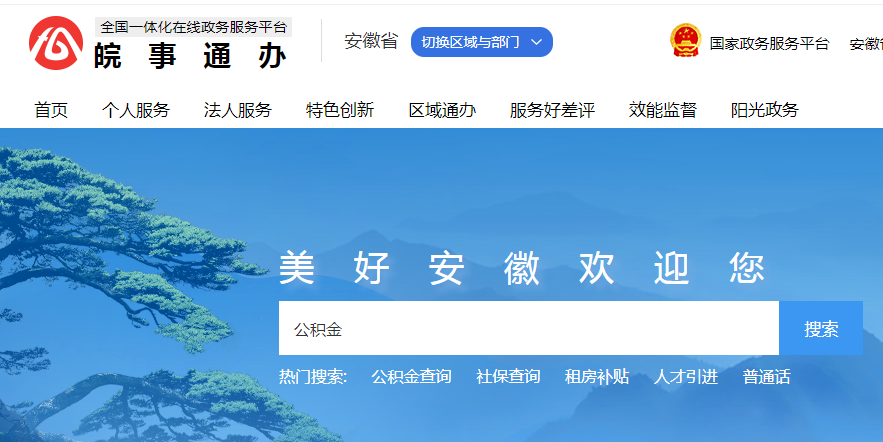Click the national emblem icon
883x442 pixels.
coord(686,42)
